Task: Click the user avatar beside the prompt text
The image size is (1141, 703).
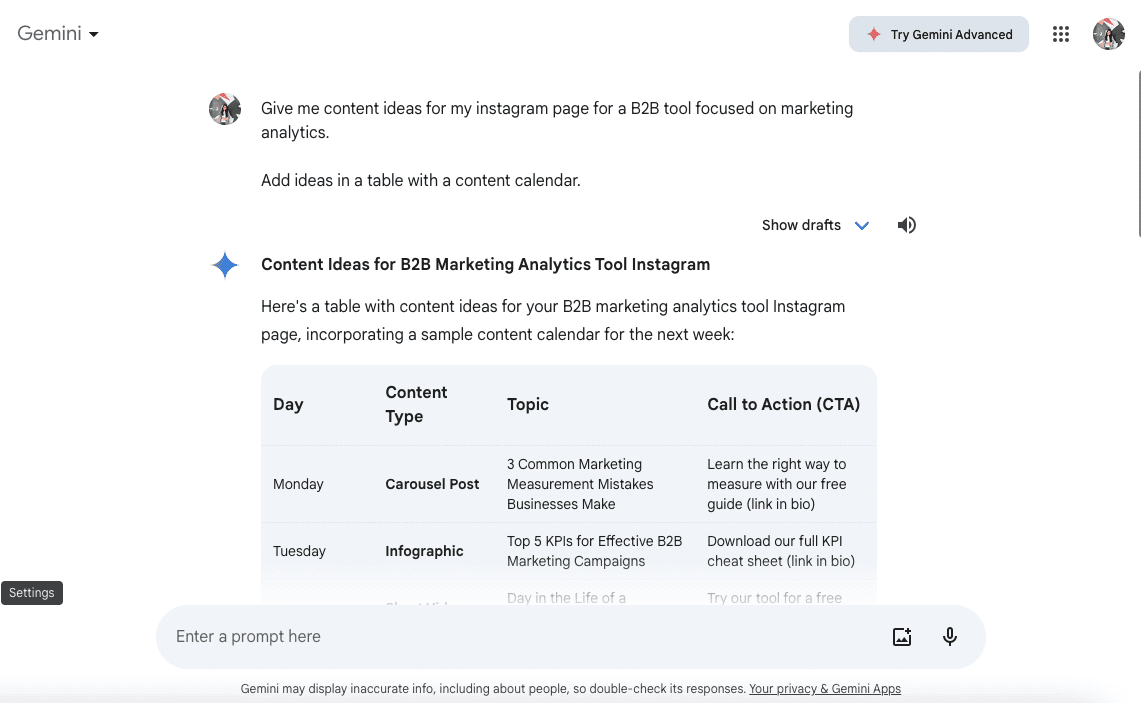Action: click(225, 109)
